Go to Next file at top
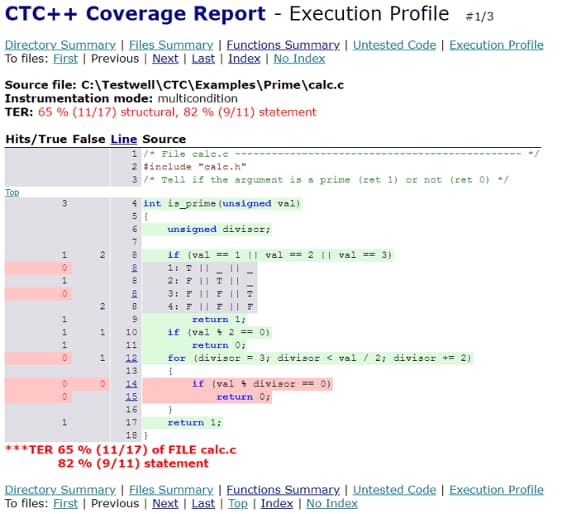Viewport: 568px width, 514px height. 165,59
